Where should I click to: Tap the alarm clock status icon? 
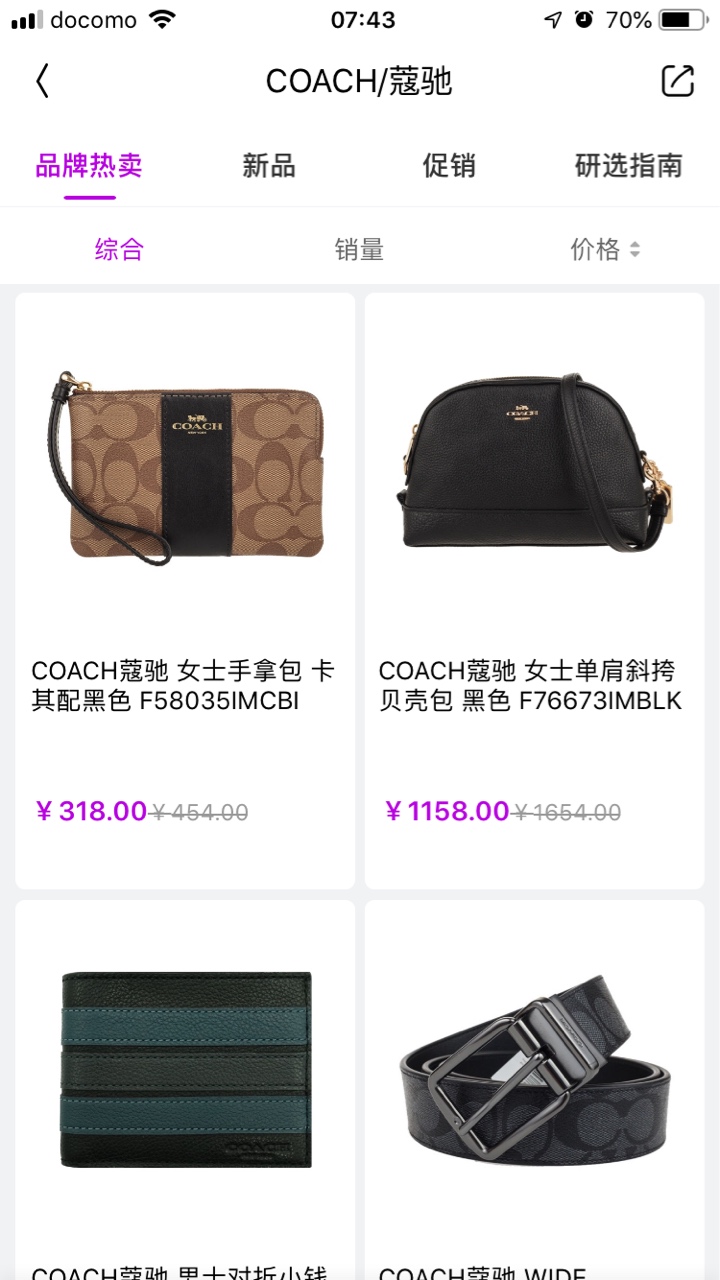pos(584,19)
